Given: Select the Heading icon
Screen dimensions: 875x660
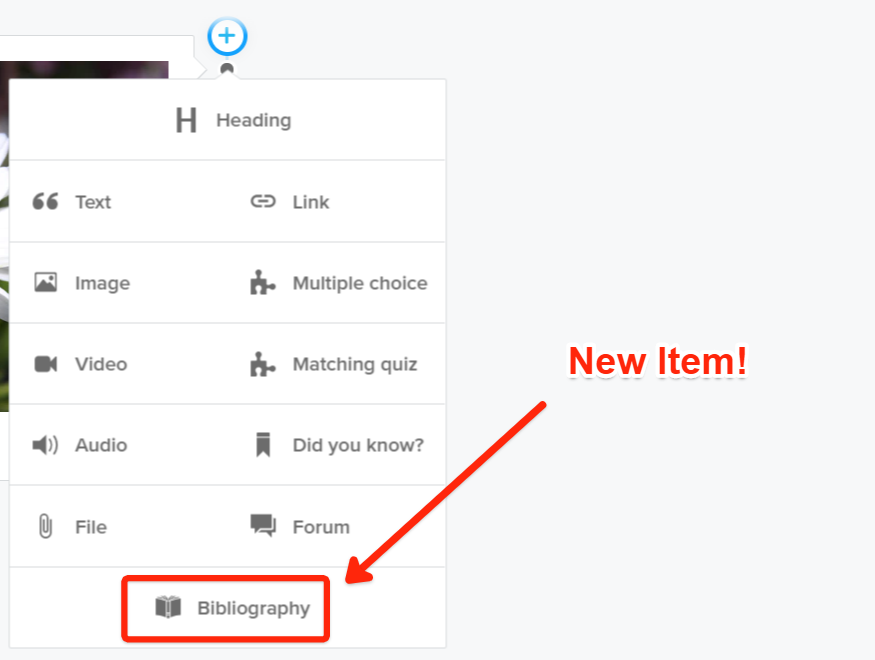Looking at the screenshot, I should tap(185, 119).
